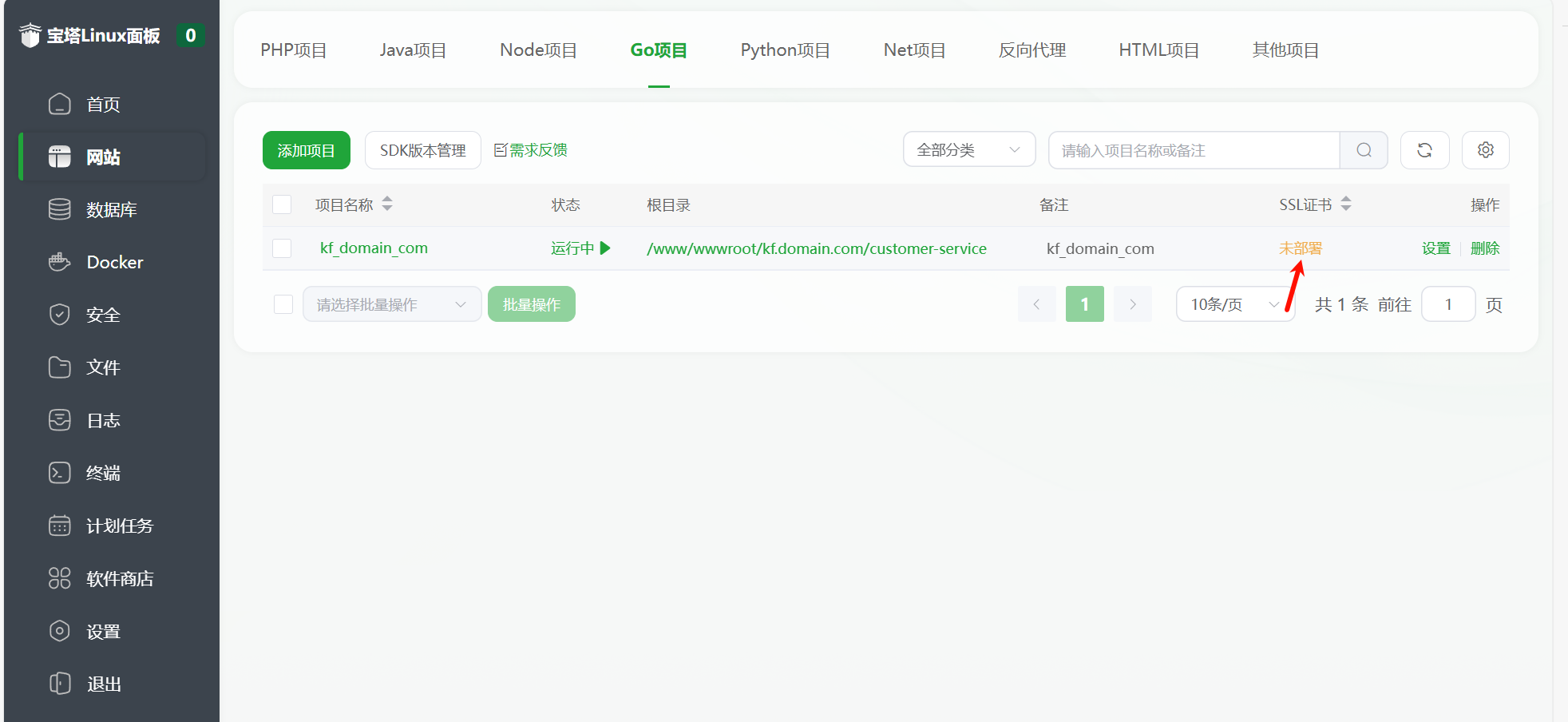The height and width of the screenshot is (722, 1568).
Task: Go to the Database sidebar icon
Action: point(60,209)
